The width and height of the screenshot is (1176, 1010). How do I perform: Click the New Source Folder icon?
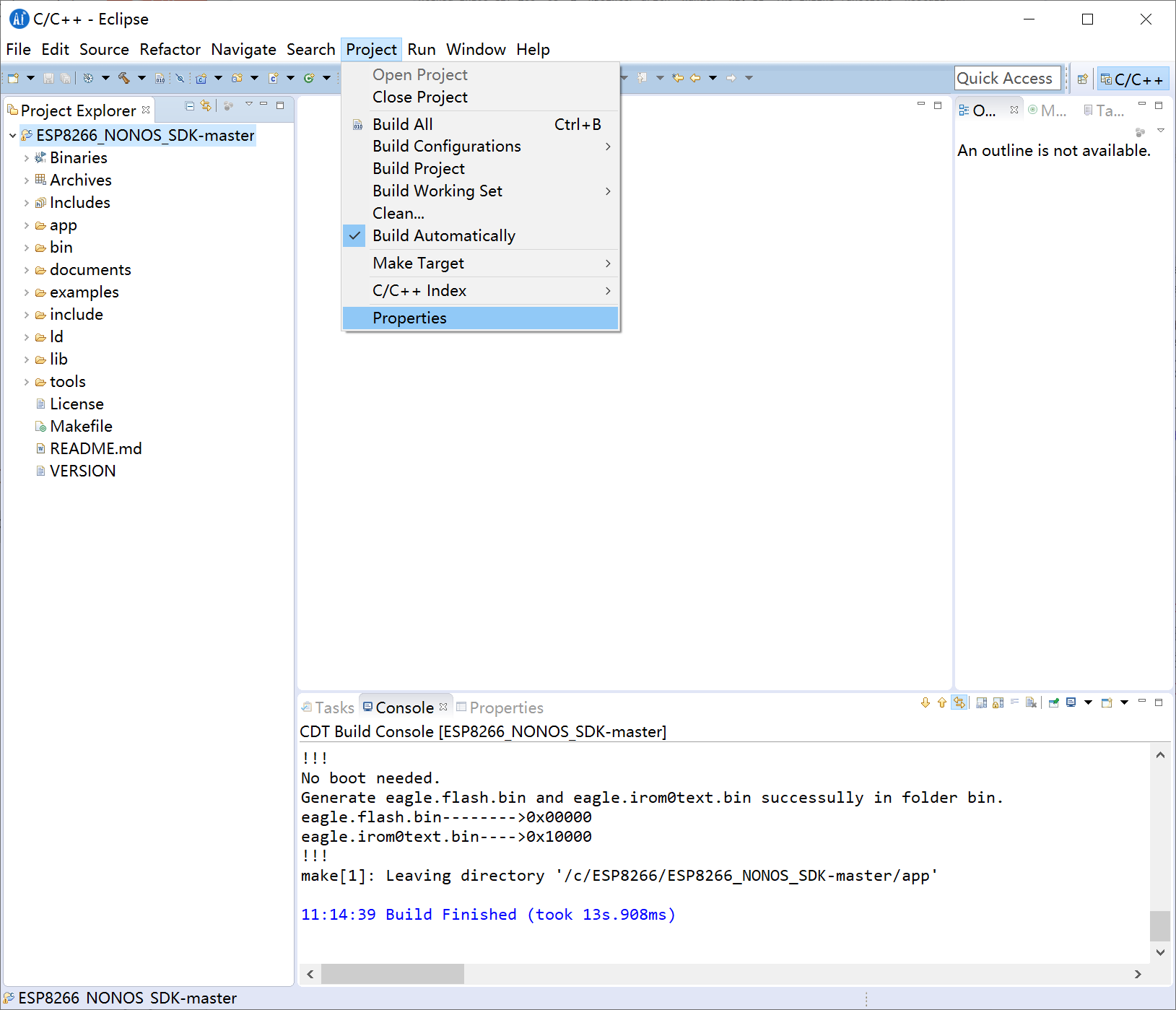pyautogui.click(x=237, y=78)
